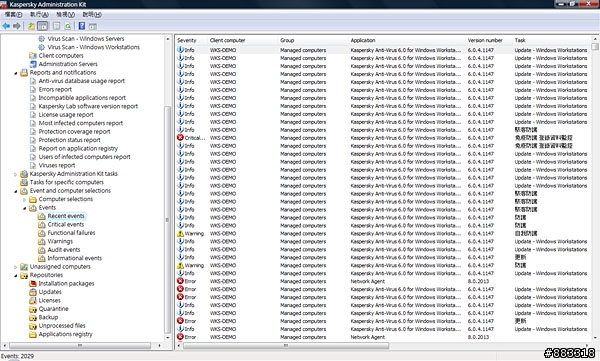The height and width of the screenshot is (361, 600).
Task: Collapse the Repositories node
Action: pyautogui.click(x=16, y=275)
